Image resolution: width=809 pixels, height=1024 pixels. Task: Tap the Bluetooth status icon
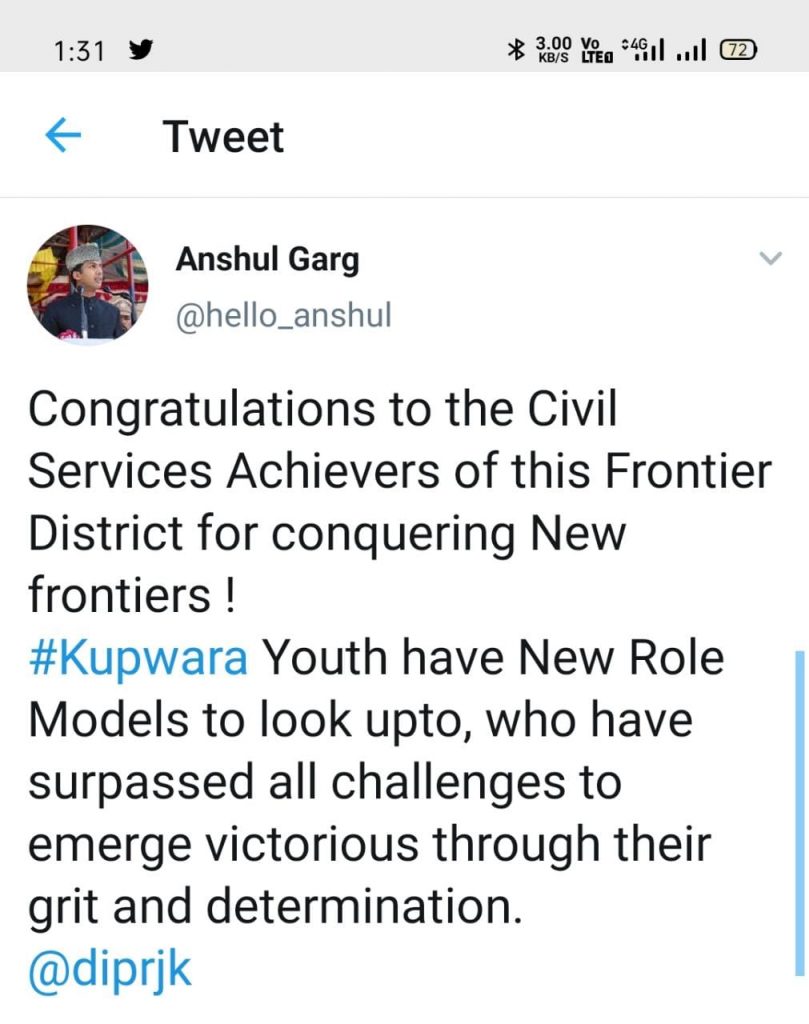click(x=517, y=49)
